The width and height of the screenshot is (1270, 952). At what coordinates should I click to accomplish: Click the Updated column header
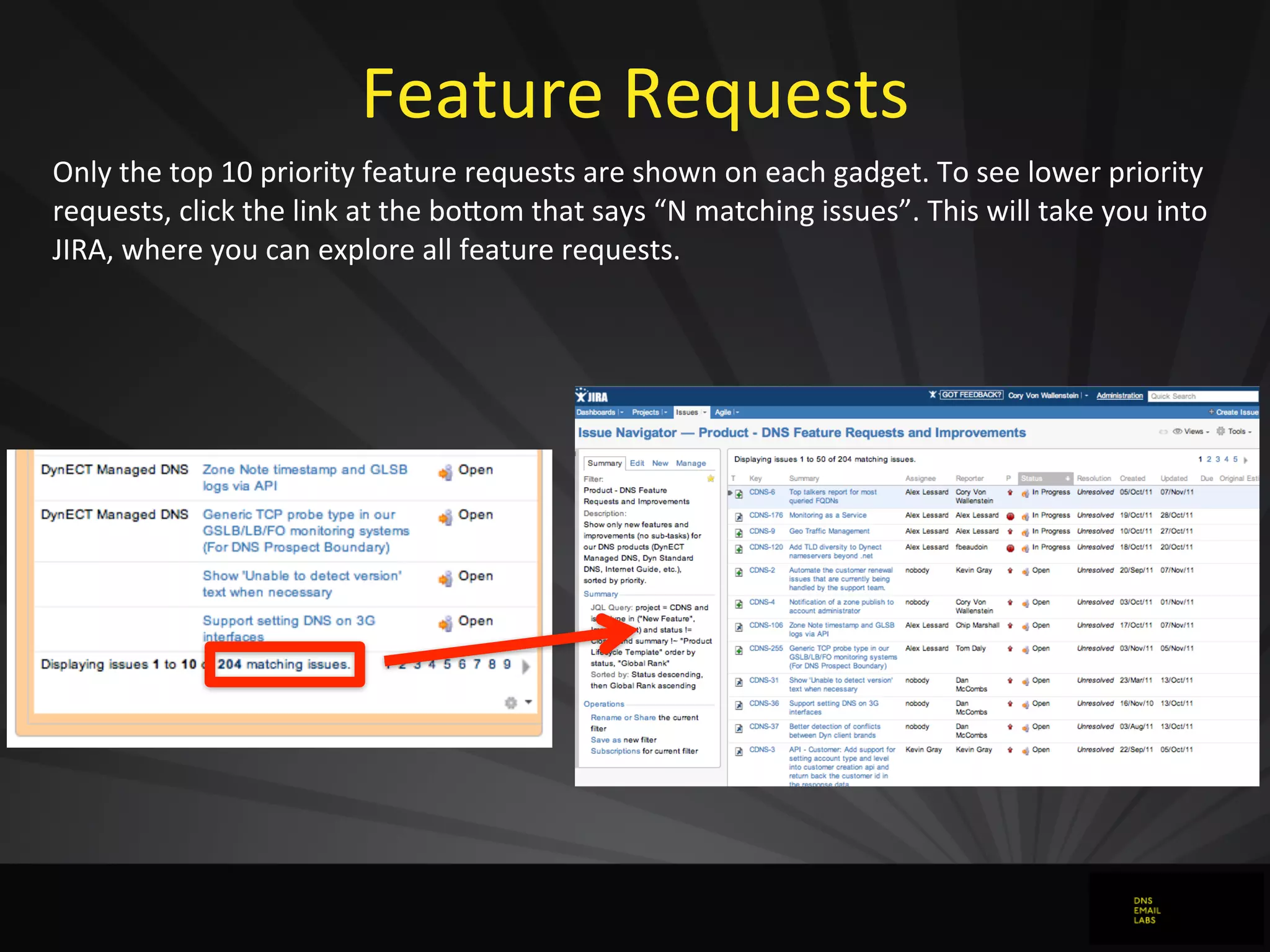pos(1174,478)
